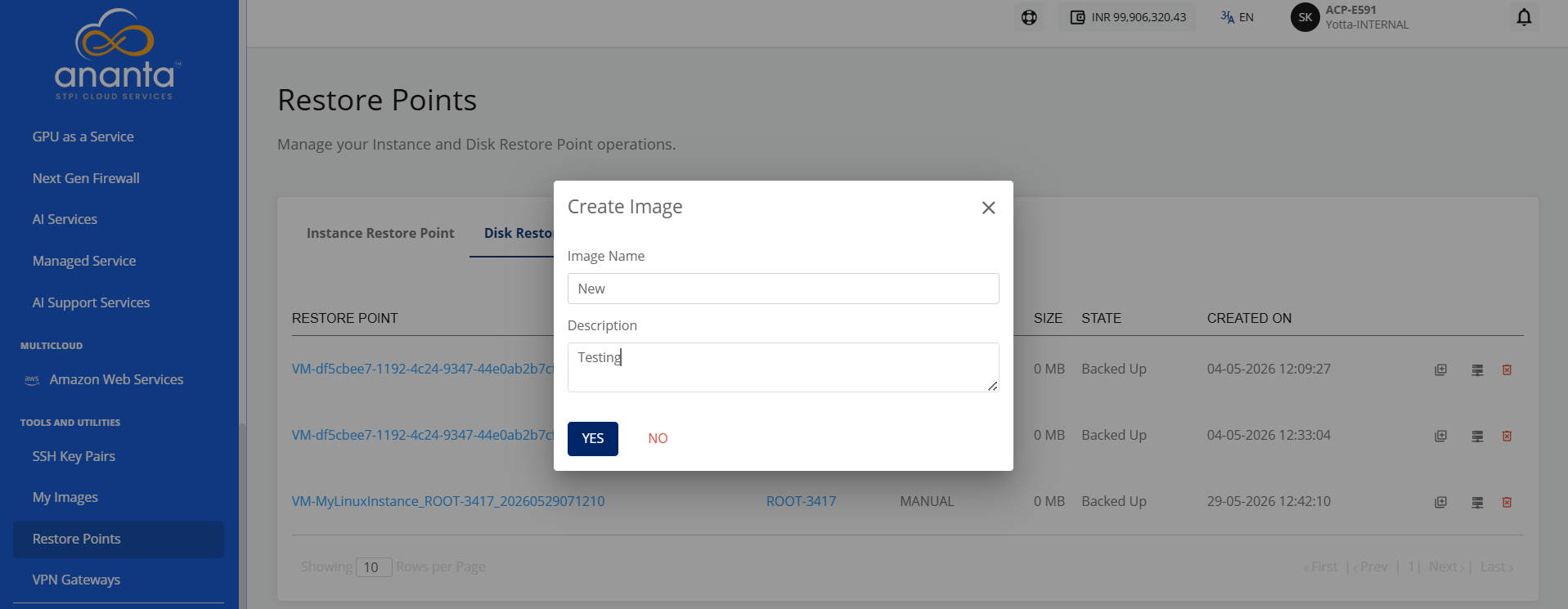Delete the ROOT-3417 restore point
The image size is (1568, 609).
coord(1507,503)
